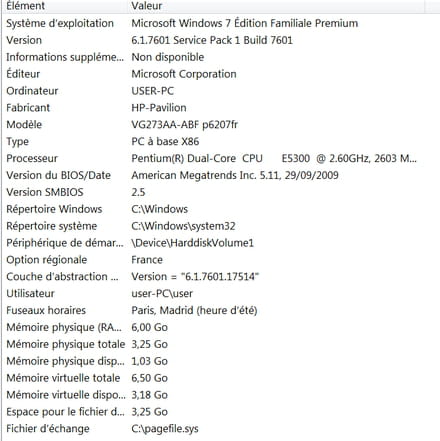Select the Système d'exploitation row
Image resolution: width=440 pixels, height=441 pixels.
pyautogui.click(x=221, y=23)
